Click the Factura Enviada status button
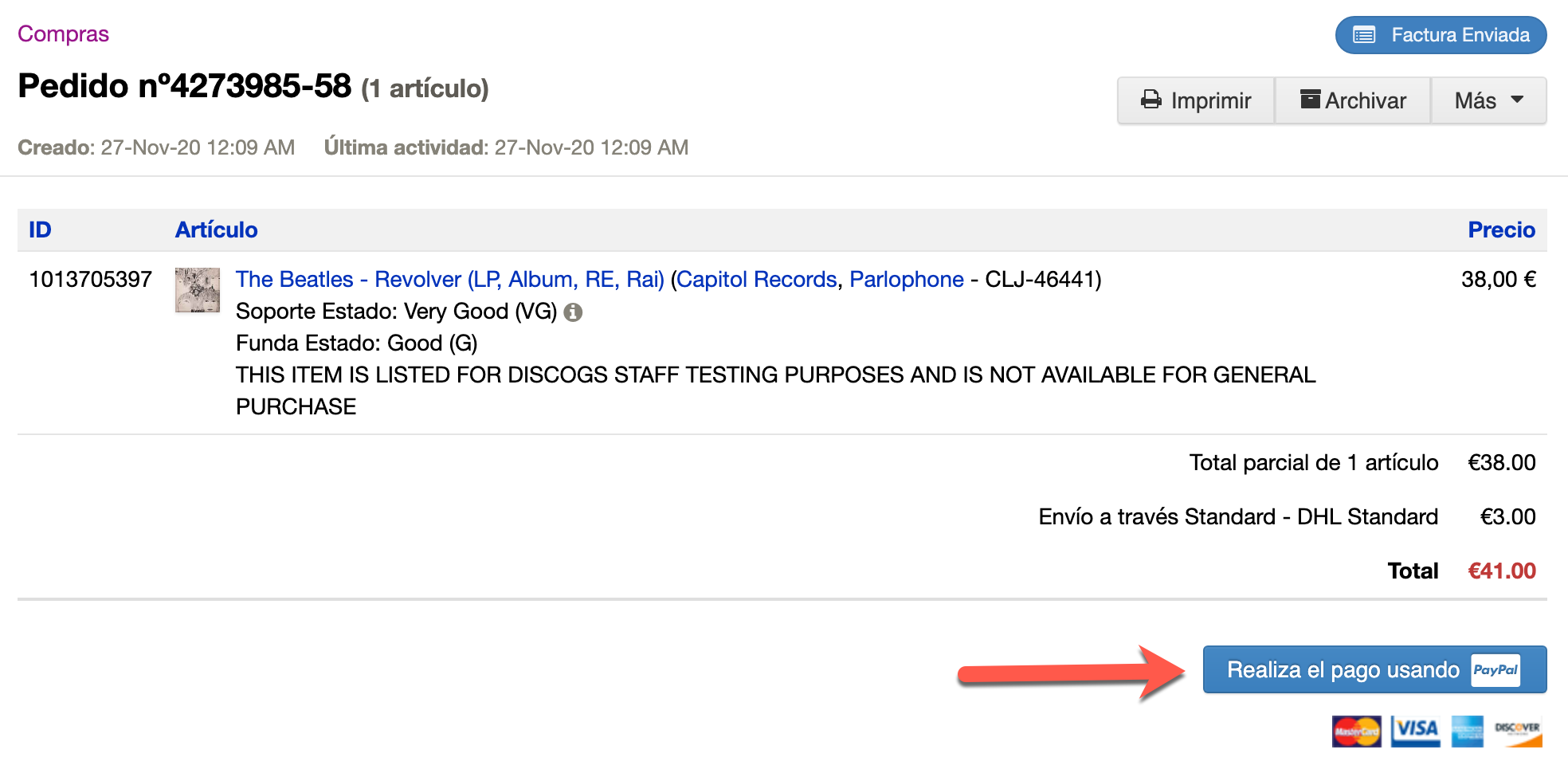This screenshot has width=1568, height=765. pos(1441,35)
